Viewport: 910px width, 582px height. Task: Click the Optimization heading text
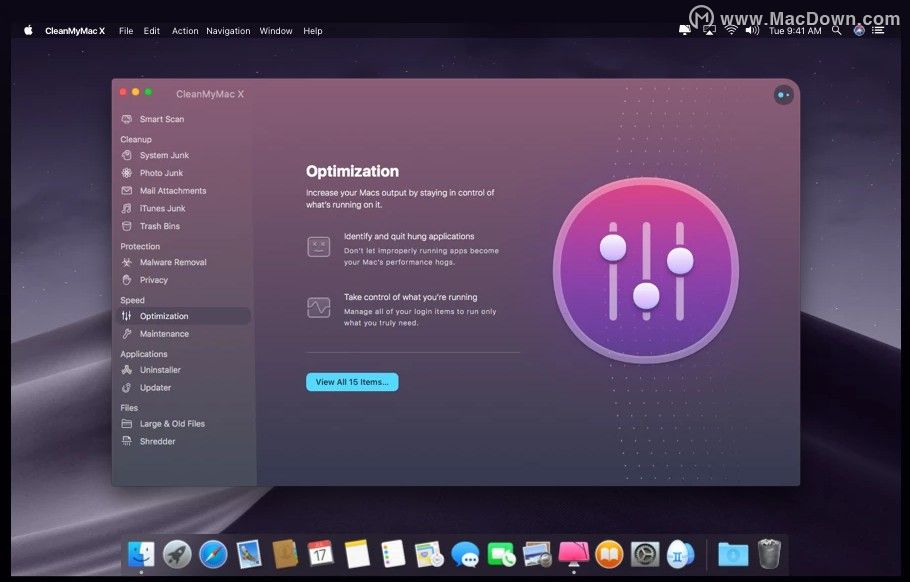click(352, 171)
